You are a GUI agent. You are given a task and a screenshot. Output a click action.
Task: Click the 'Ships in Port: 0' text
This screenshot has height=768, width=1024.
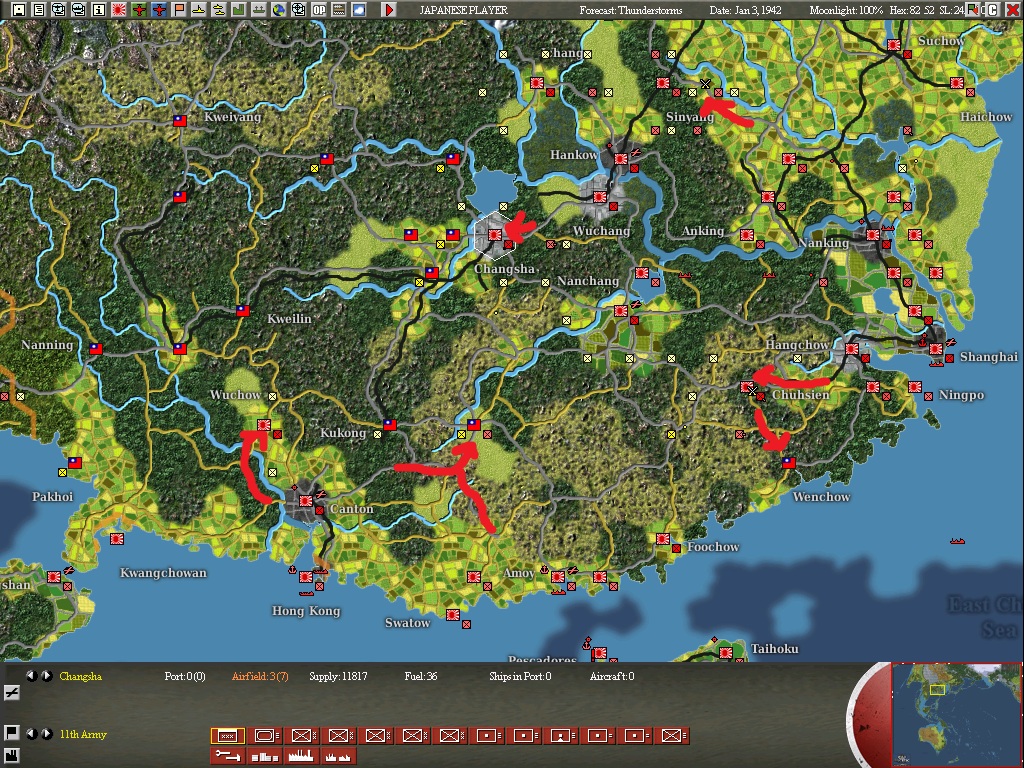[520, 676]
